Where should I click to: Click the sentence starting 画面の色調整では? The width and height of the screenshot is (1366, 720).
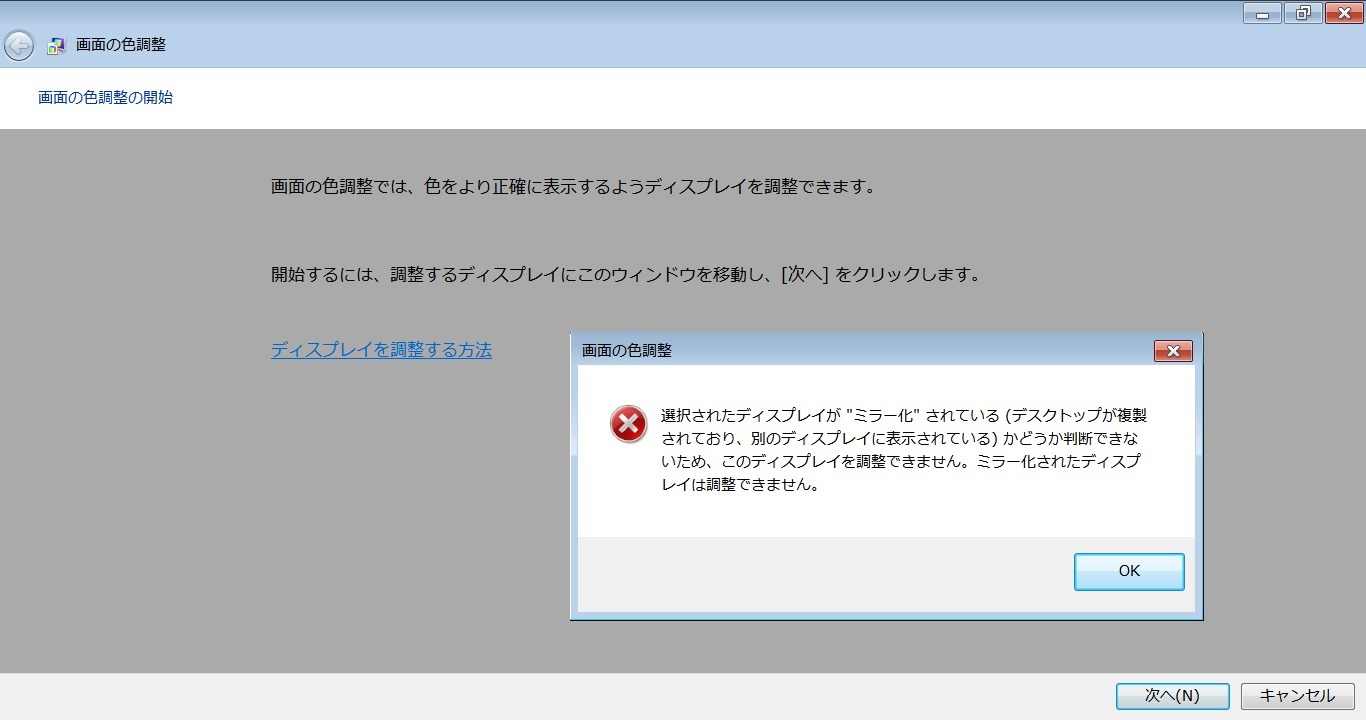tap(574, 186)
